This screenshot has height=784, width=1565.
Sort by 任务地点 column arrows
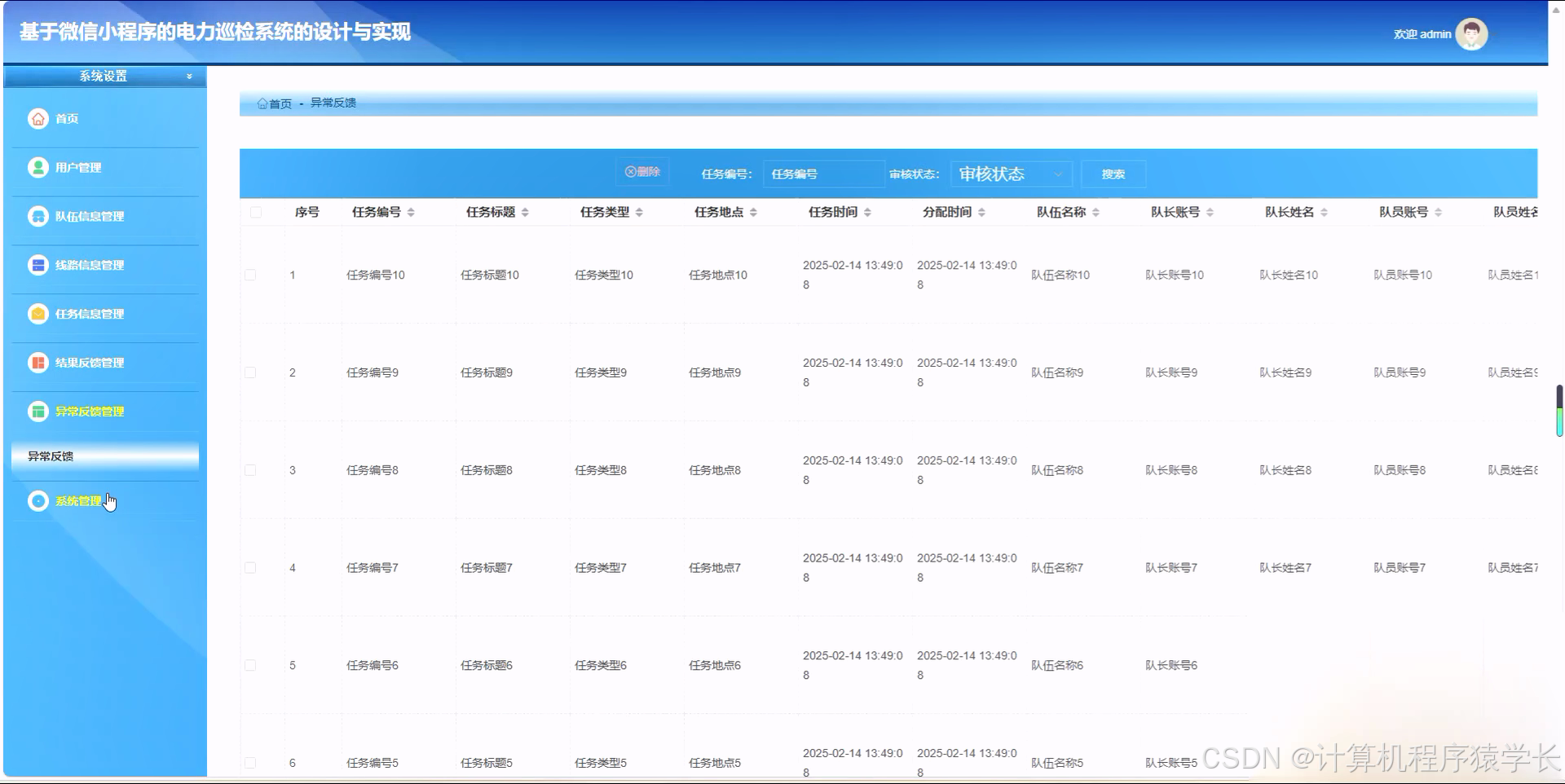click(x=753, y=212)
